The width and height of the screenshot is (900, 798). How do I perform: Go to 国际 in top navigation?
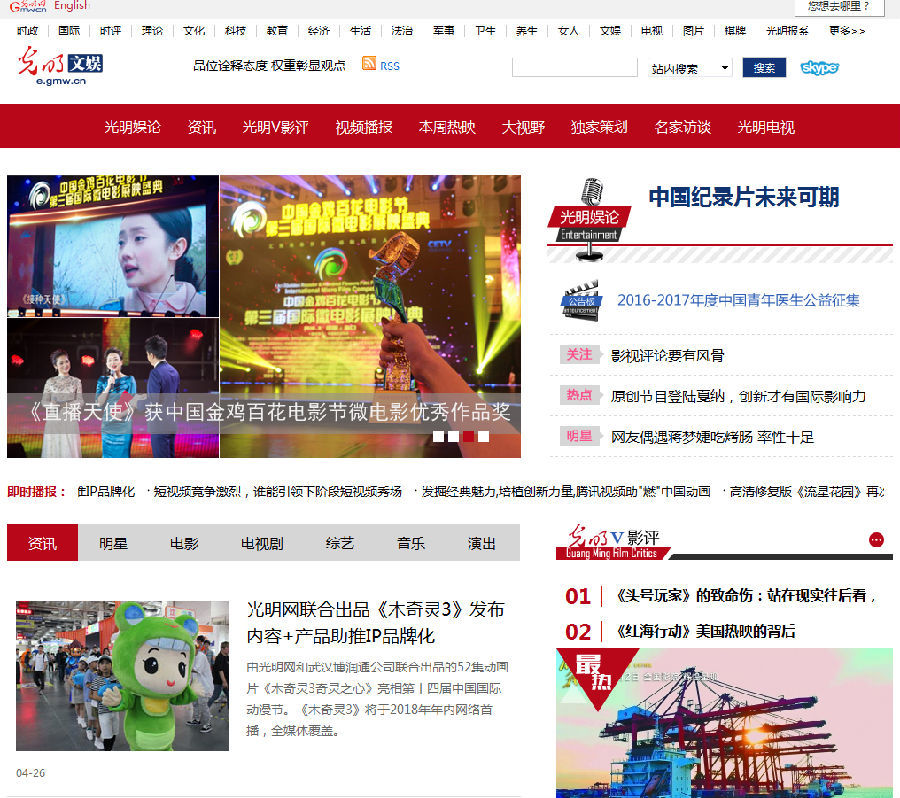69,31
